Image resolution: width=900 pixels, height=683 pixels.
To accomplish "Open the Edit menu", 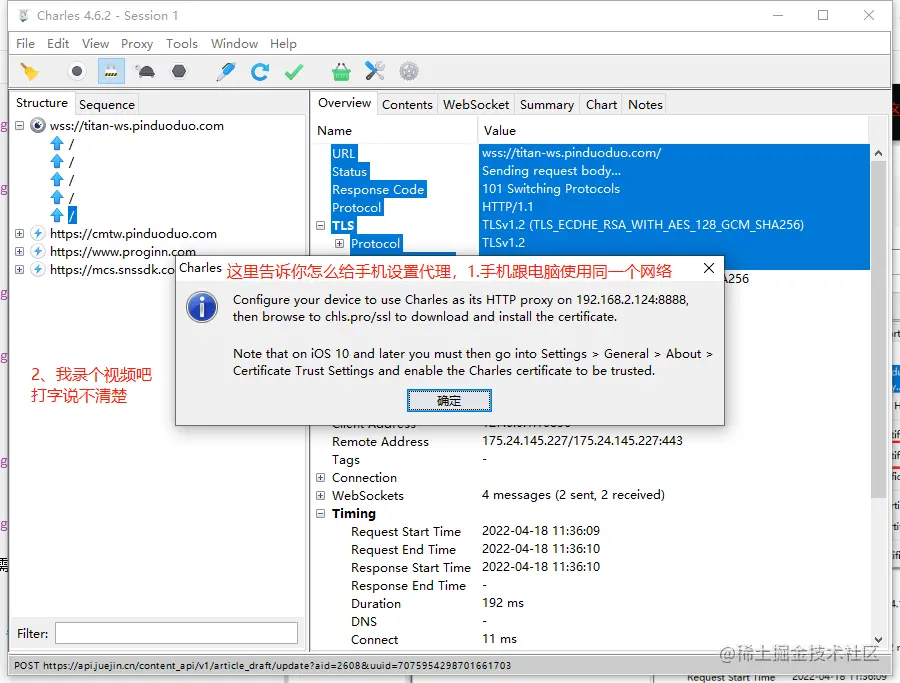I will pyautogui.click(x=58, y=44).
